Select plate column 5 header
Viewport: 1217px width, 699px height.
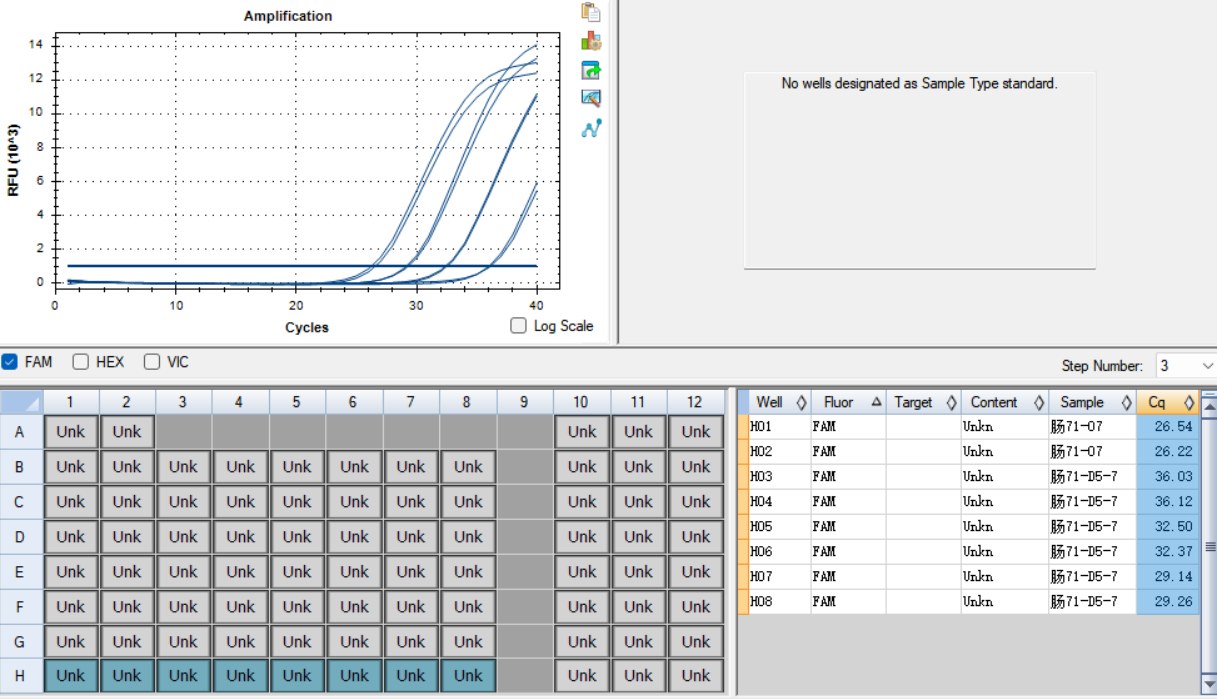[297, 402]
